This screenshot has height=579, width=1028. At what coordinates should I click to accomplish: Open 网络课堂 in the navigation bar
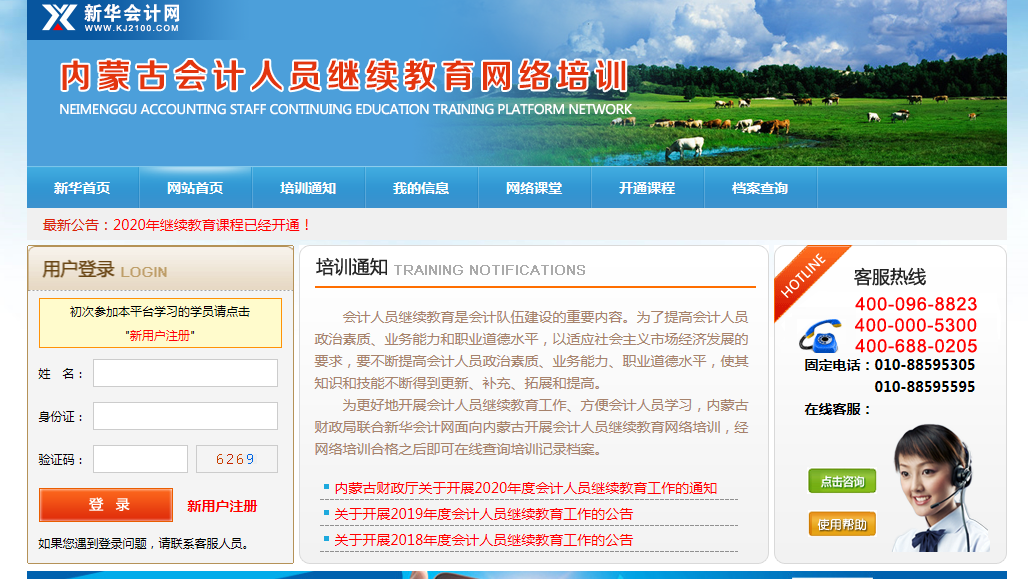tap(534, 188)
